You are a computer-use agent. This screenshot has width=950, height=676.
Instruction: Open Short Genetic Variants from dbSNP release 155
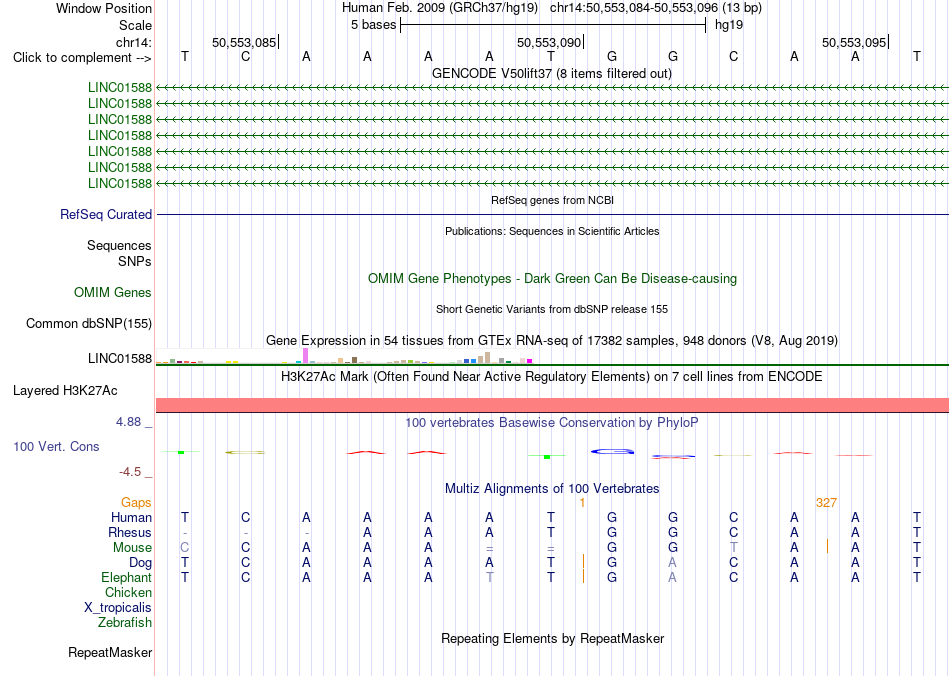pyautogui.click(x=552, y=309)
